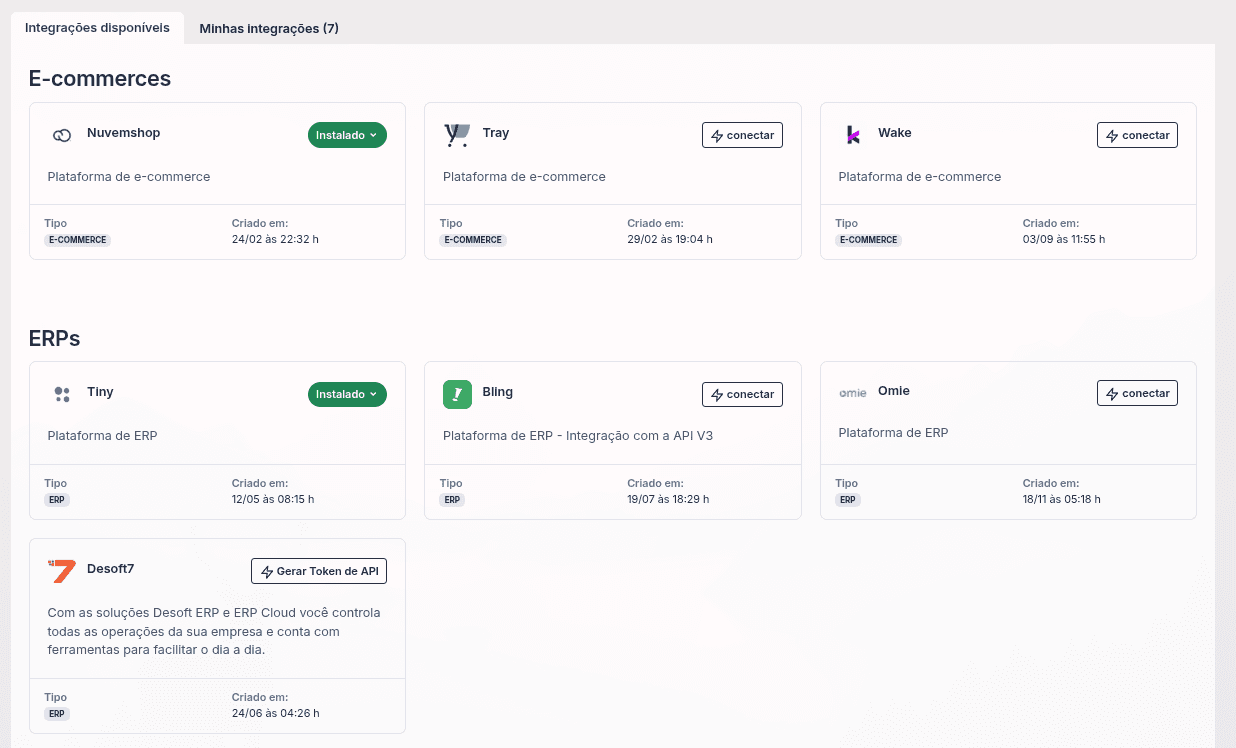The width and height of the screenshot is (1236, 748).
Task: Click the Tiny dots logo icon
Action: click(x=62, y=394)
